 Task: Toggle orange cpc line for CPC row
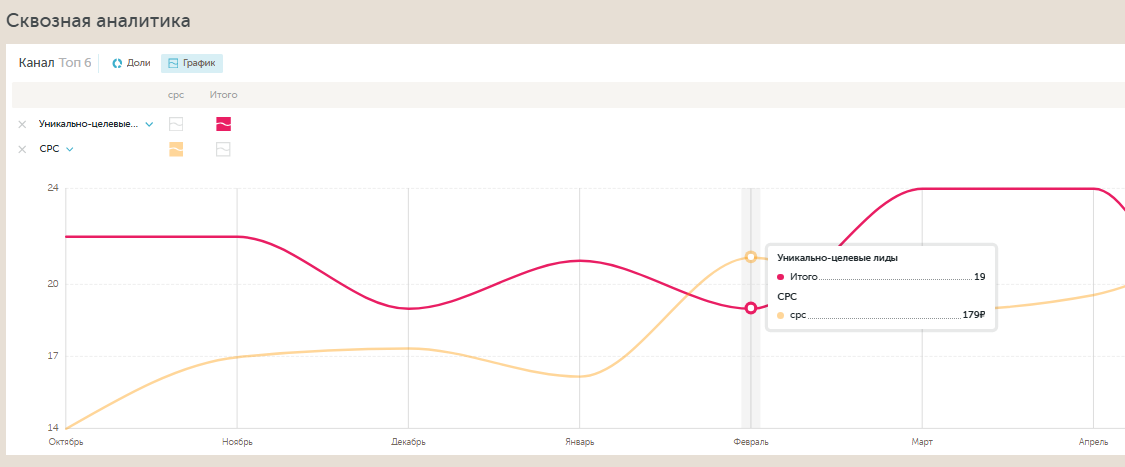coord(176,149)
